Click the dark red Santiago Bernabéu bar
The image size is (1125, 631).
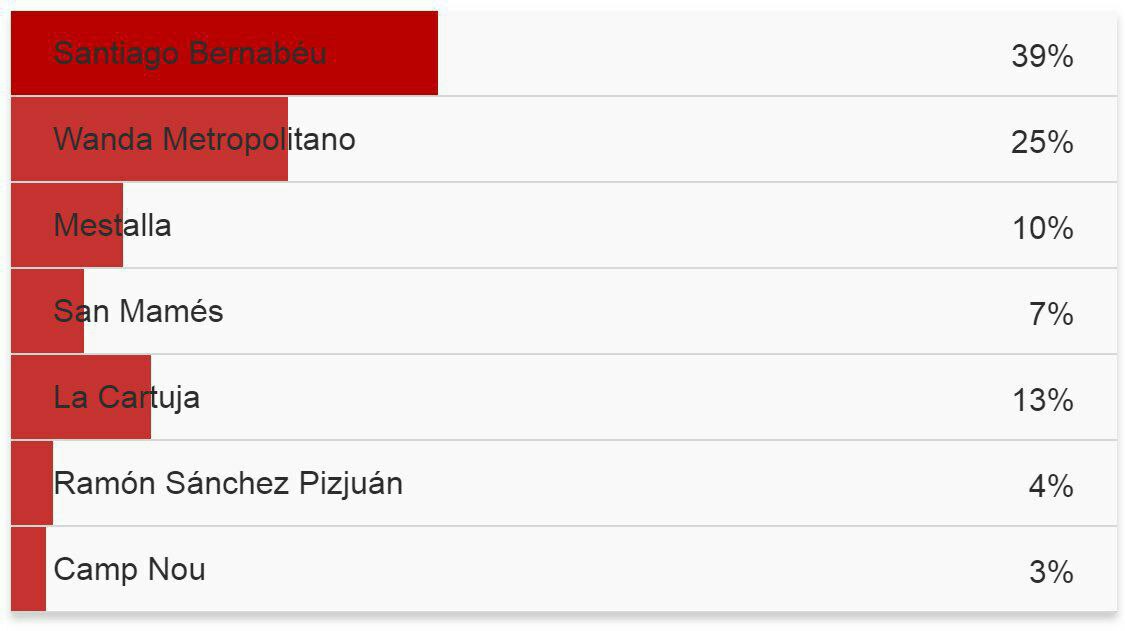point(224,53)
